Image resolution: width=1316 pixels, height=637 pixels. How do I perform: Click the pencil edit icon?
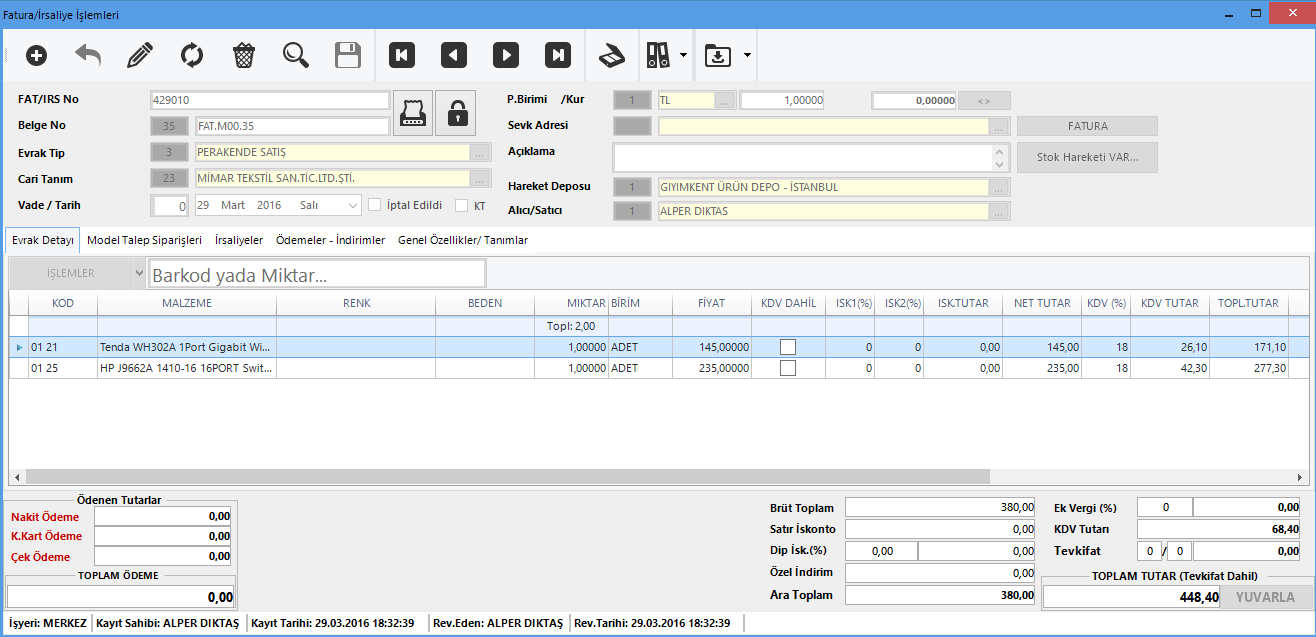140,56
